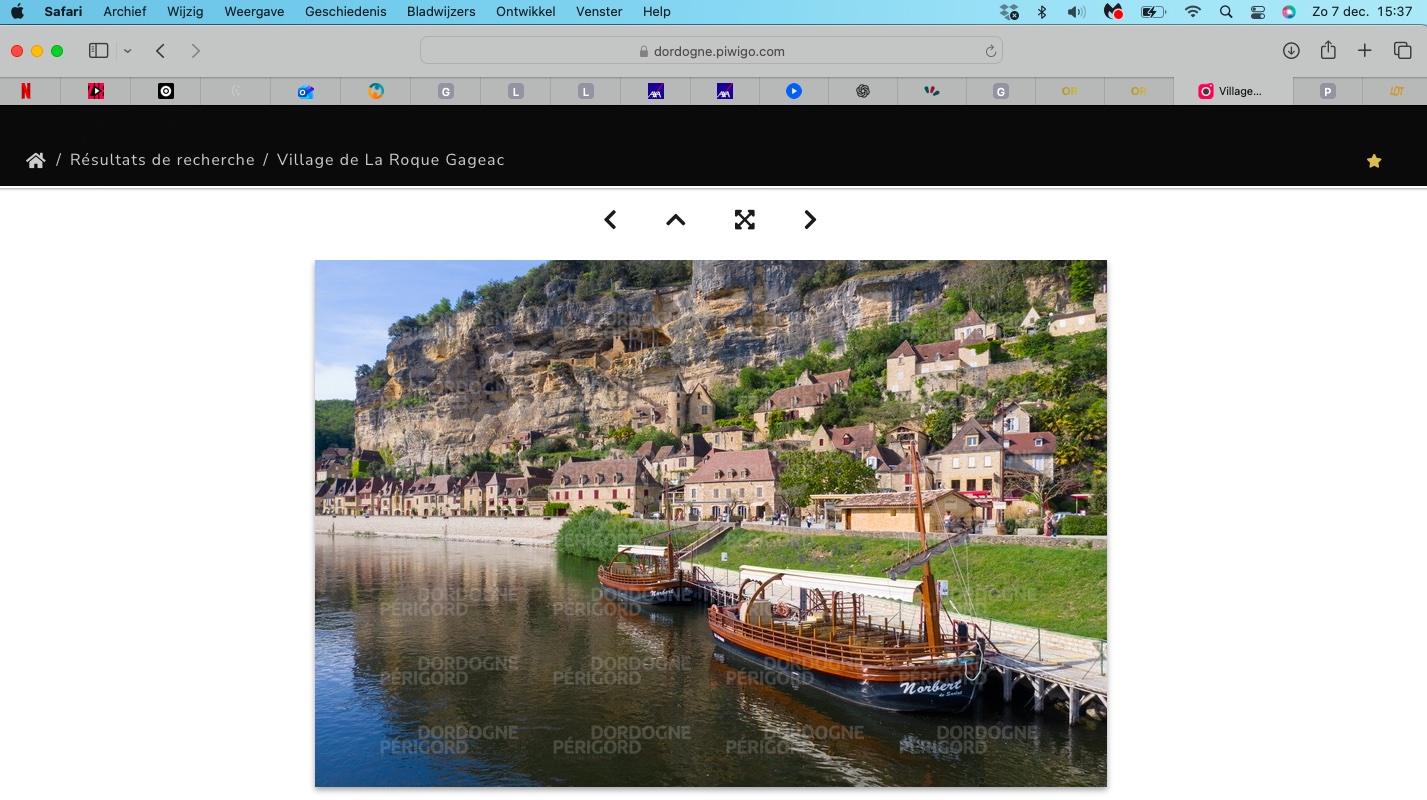Open the photo in fullscreen mode

tap(744, 220)
